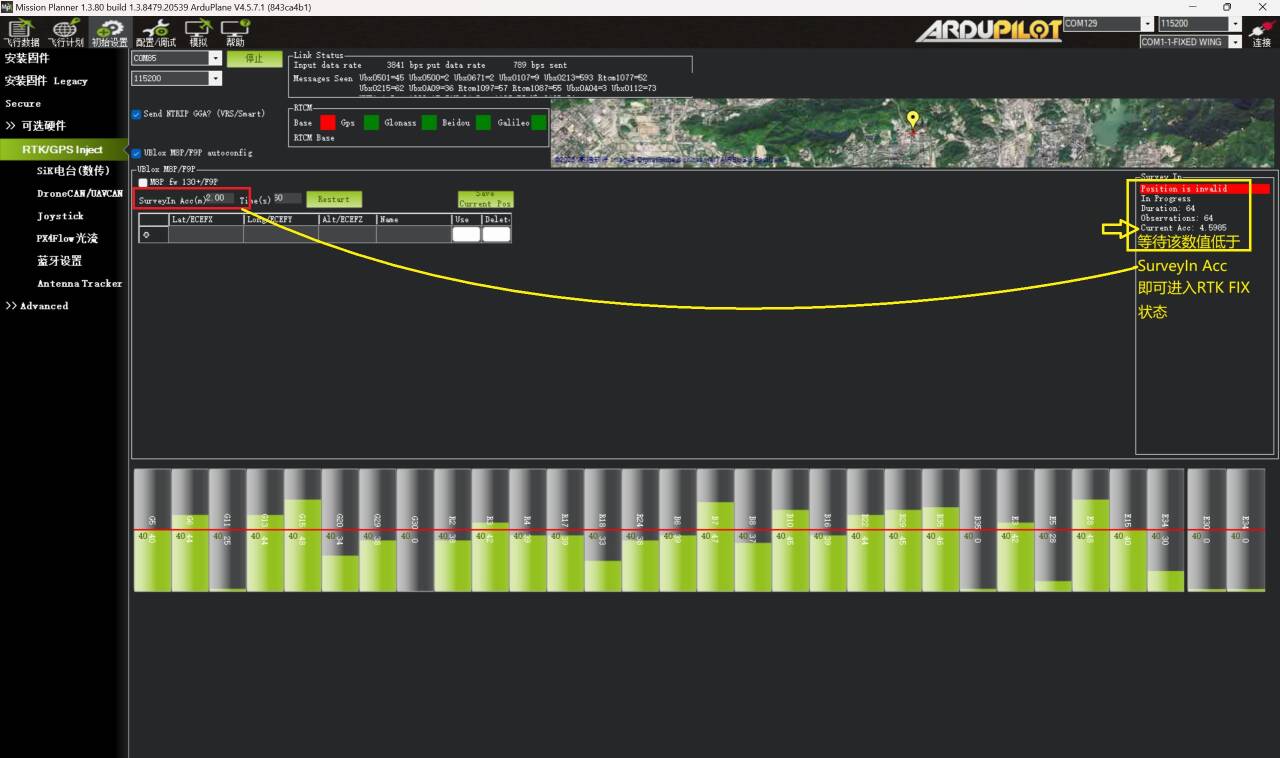Click the yellow marker on the map
This screenshot has height=758, width=1280.
912,120
